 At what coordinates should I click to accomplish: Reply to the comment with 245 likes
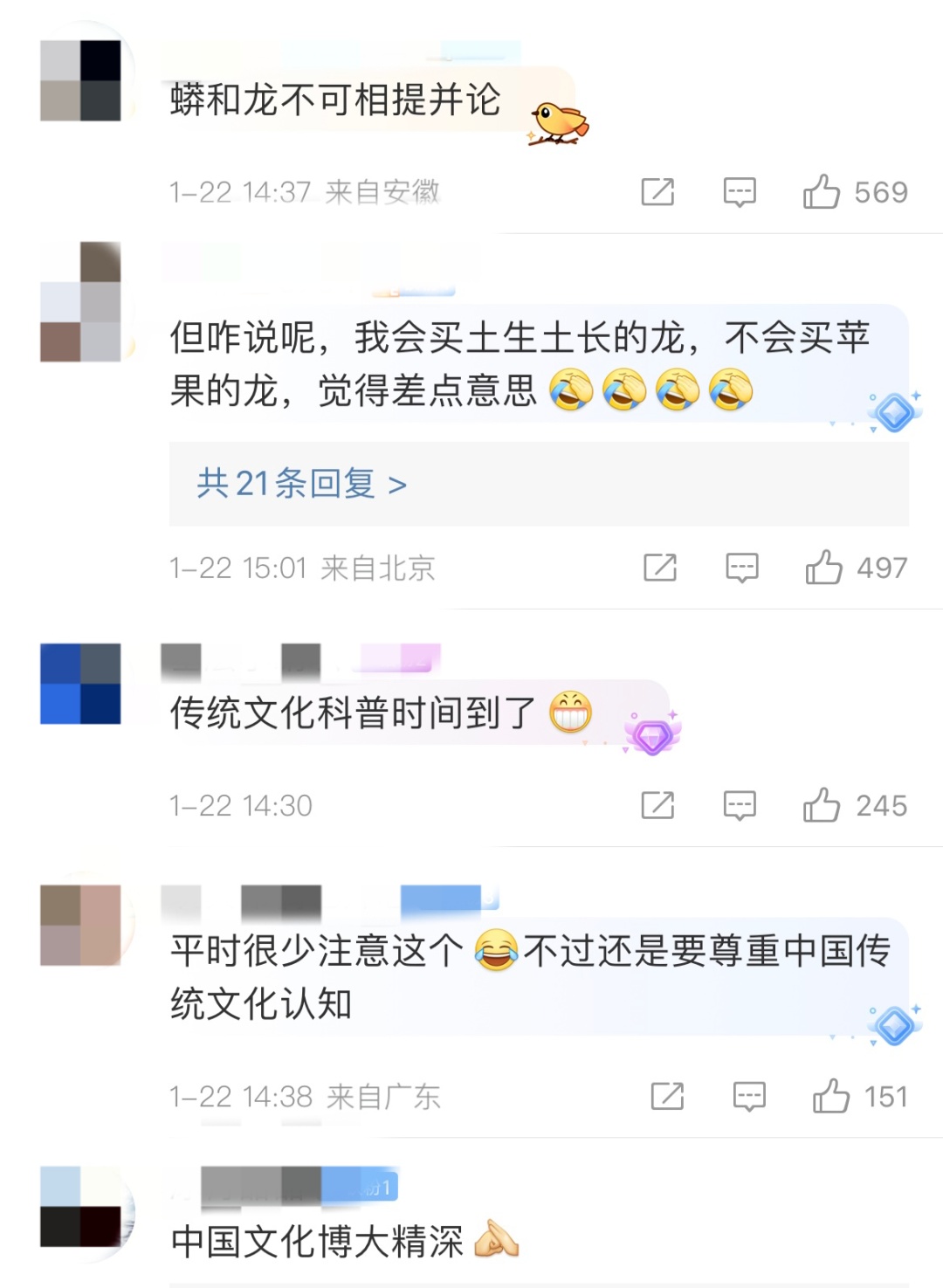740,805
